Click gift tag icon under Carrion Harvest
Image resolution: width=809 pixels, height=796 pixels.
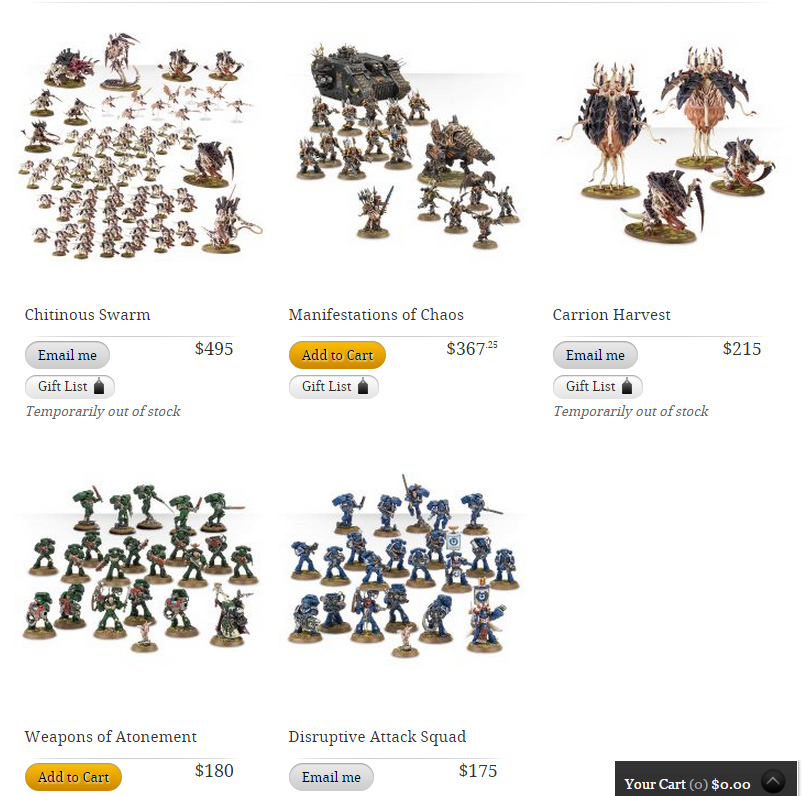627,386
